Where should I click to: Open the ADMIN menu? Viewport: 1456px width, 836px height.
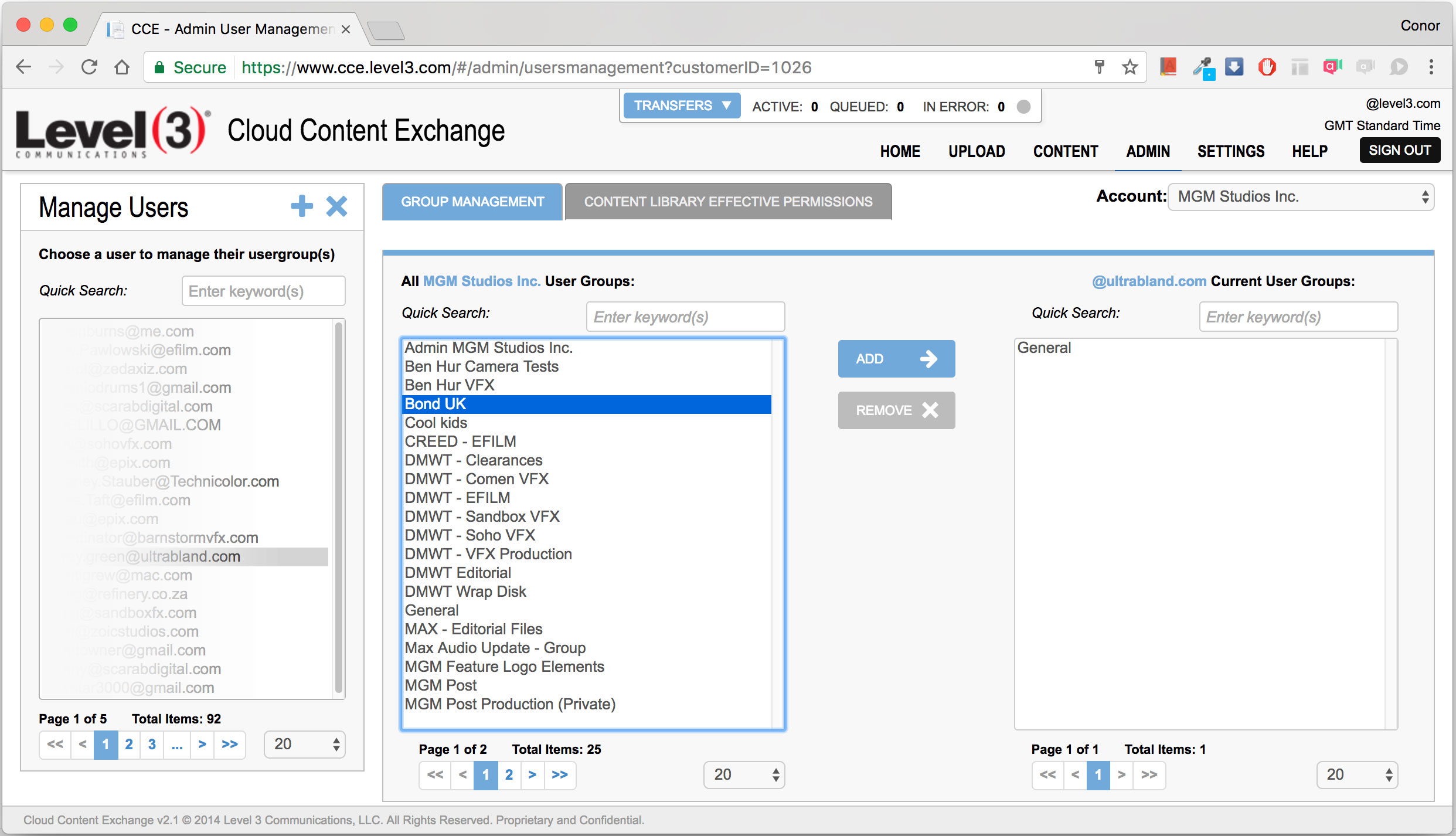(x=1148, y=151)
